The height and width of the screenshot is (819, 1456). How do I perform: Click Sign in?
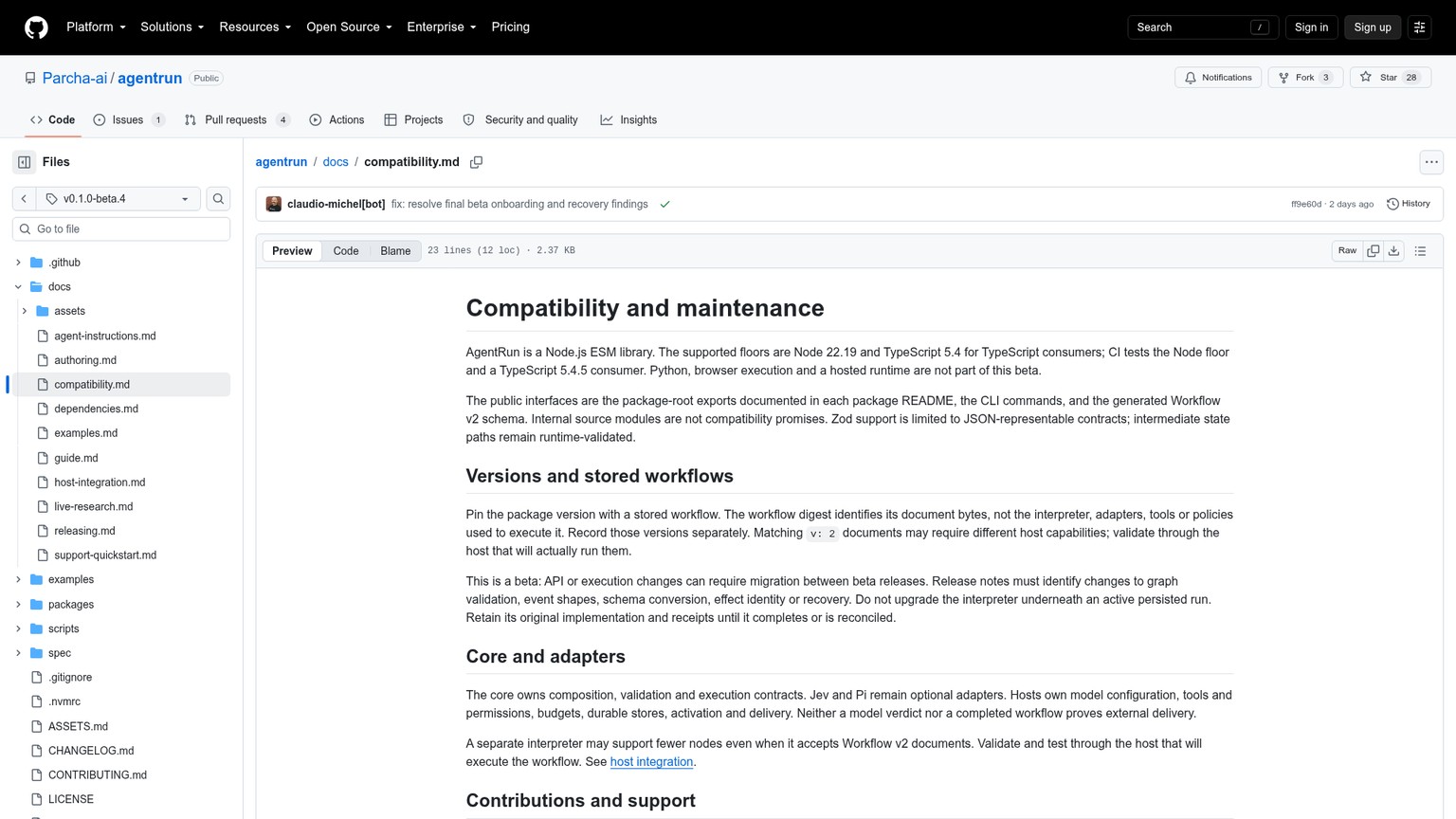point(1311,27)
